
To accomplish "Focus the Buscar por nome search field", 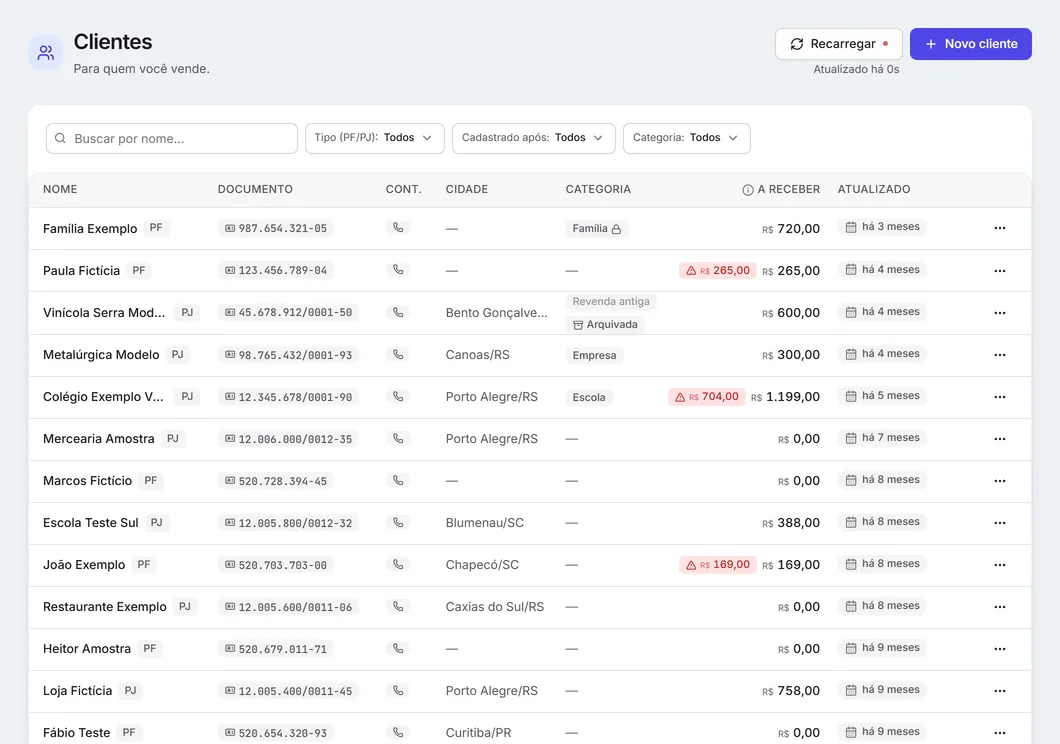I will coord(172,139).
